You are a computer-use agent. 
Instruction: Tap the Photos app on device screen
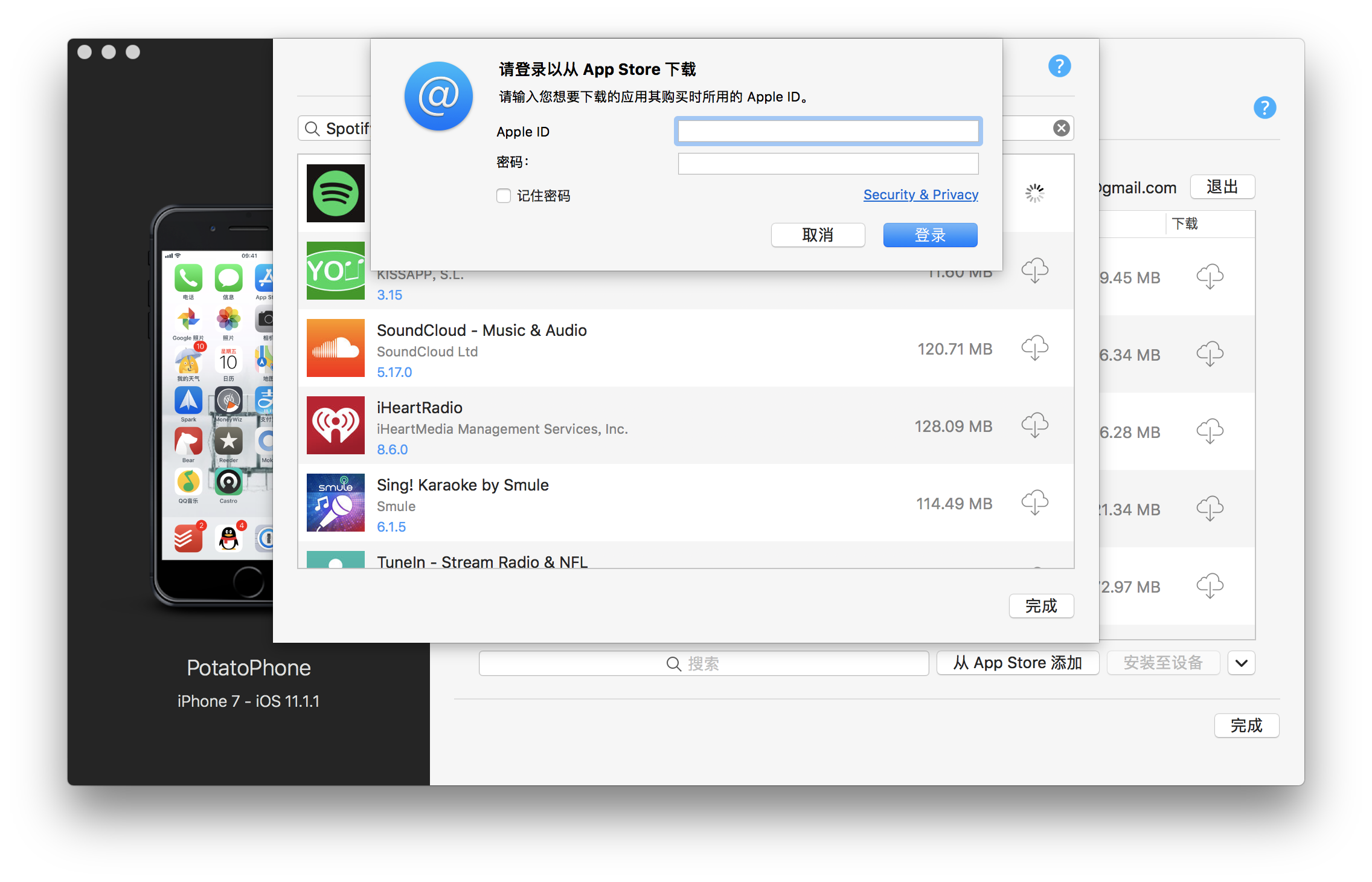(228, 319)
